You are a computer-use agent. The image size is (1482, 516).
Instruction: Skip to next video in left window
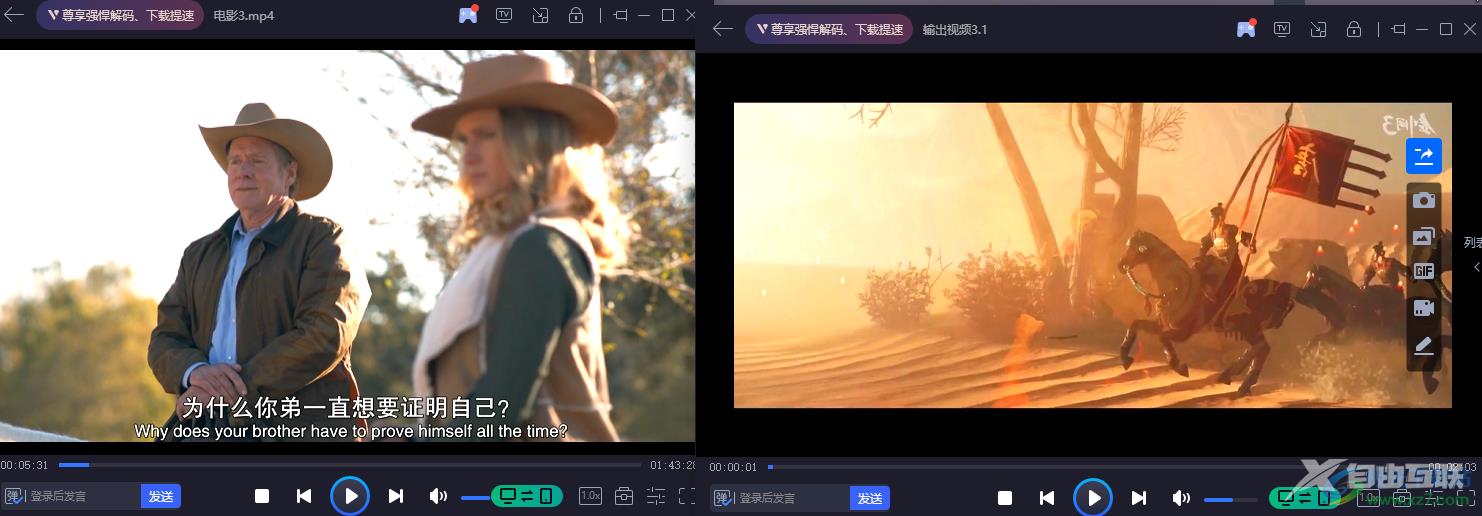point(396,496)
